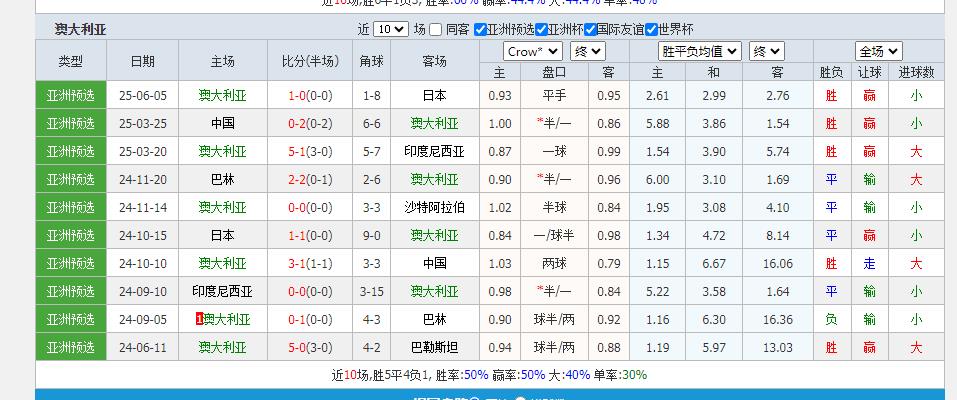Click the 沙特阿拉伯 team link
This screenshot has width=957, height=400.
point(434,207)
